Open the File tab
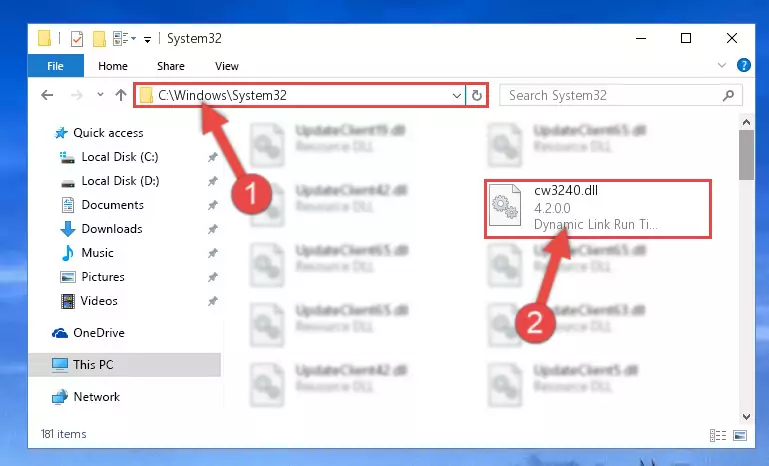 point(55,66)
